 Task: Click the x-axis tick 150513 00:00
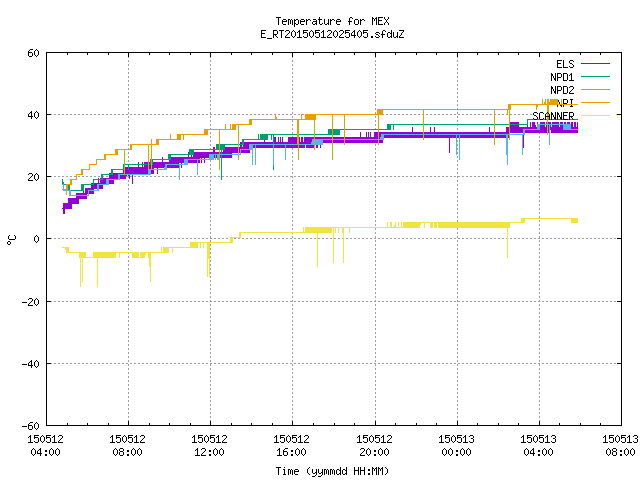tap(456, 446)
